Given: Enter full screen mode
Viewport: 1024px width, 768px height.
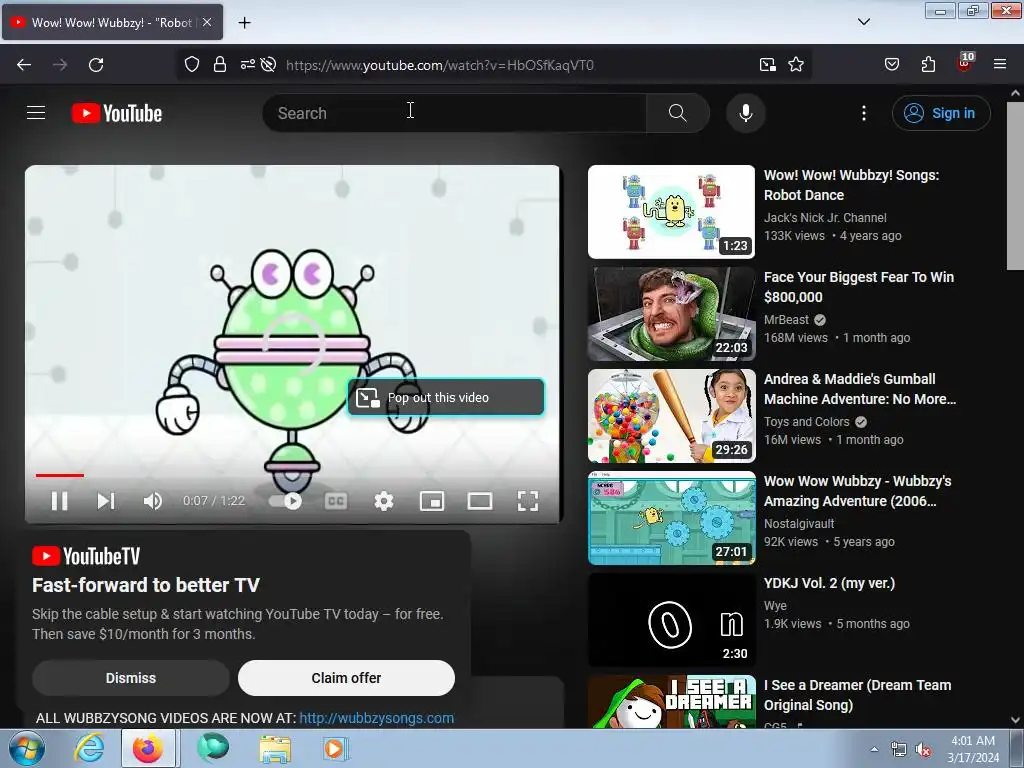Looking at the screenshot, I should tap(528, 501).
